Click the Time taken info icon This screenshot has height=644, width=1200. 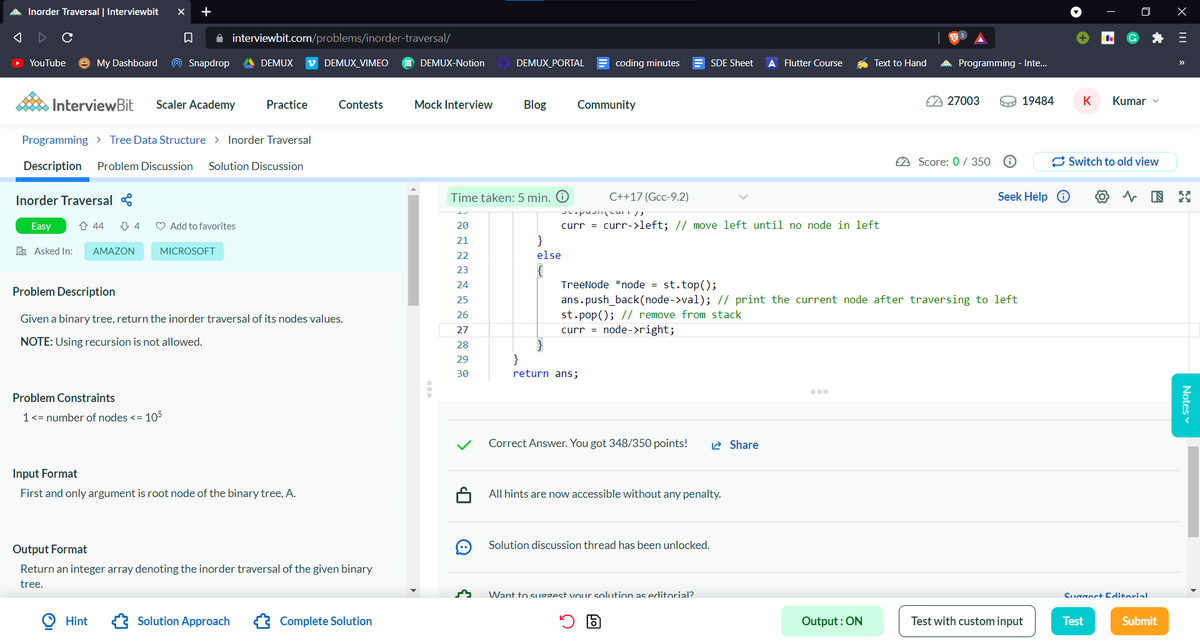tap(562, 197)
